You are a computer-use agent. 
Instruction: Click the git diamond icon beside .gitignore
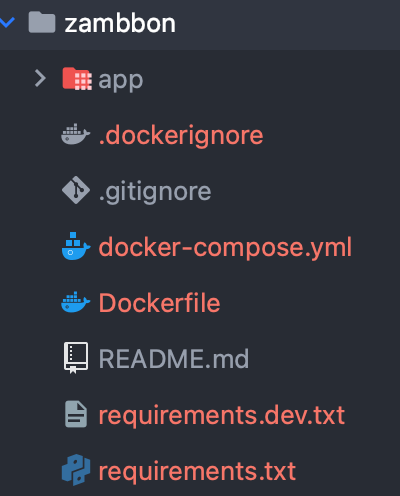76,190
